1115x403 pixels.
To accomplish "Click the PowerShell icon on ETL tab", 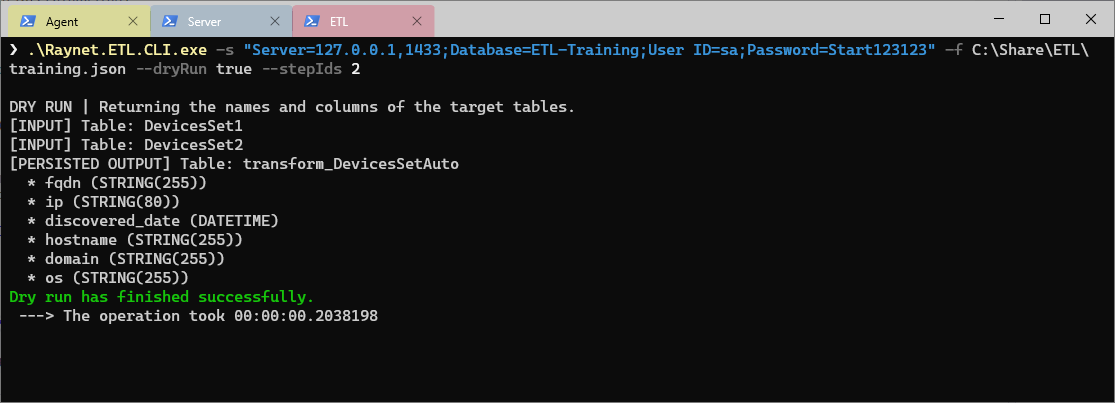I will [313, 21].
